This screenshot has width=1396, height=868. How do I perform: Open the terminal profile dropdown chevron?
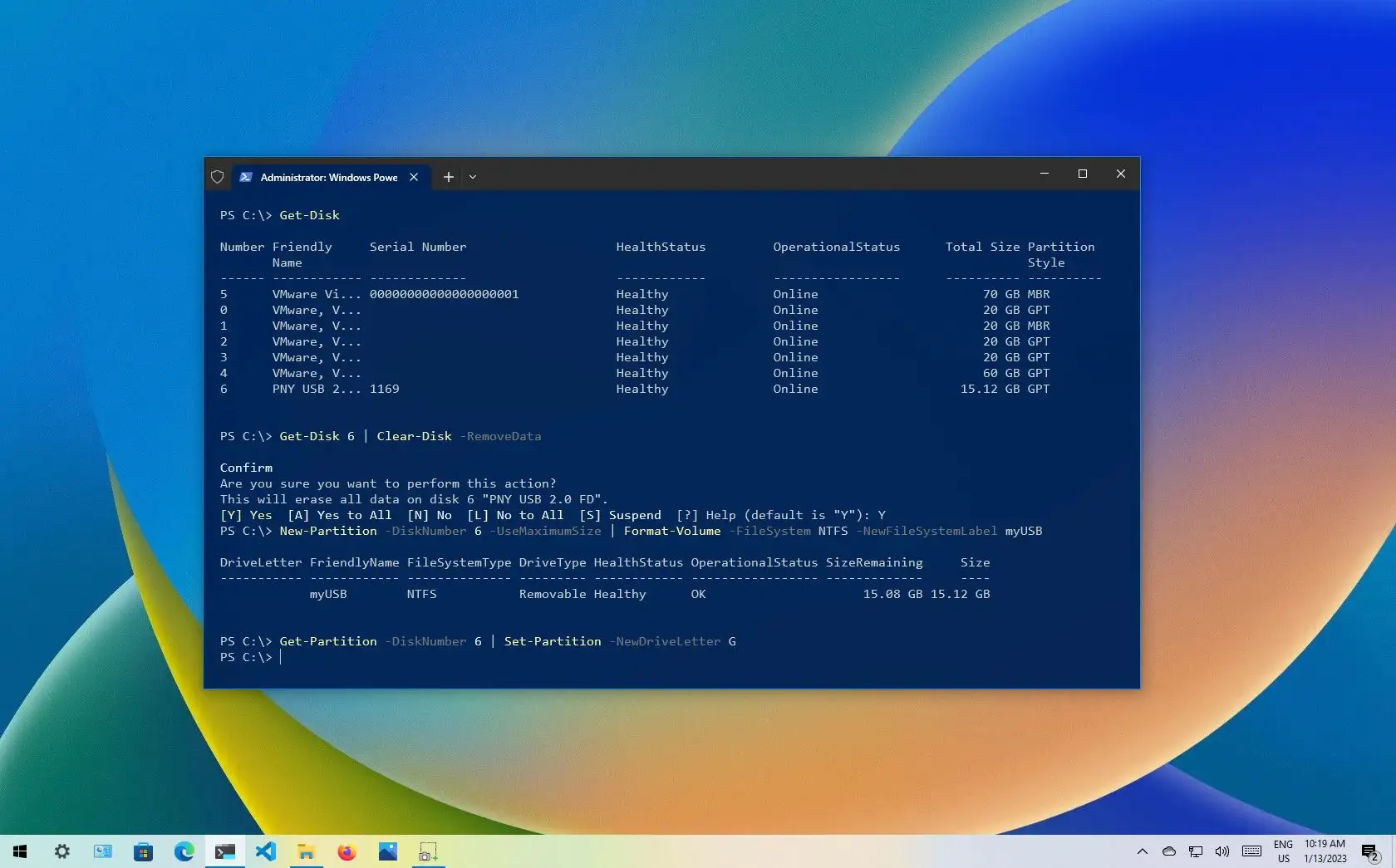pos(473,177)
